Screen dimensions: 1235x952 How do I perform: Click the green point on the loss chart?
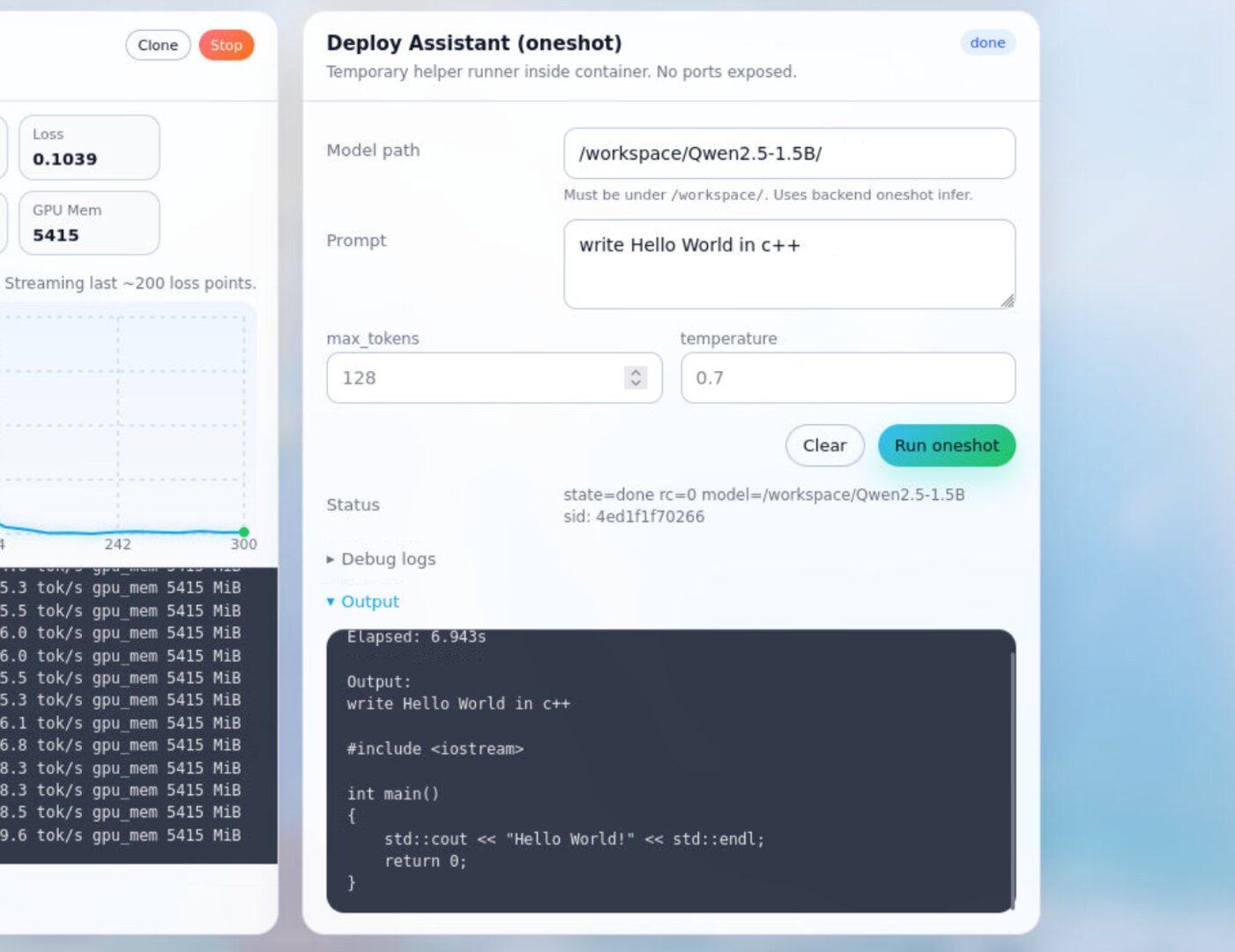pyautogui.click(x=244, y=531)
